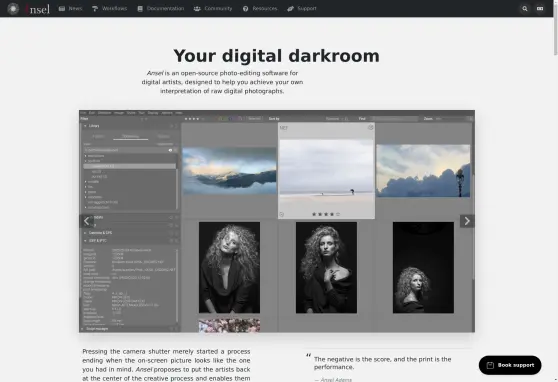
Task: Open the Documentation menu item
Action: pyautogui.click(x=160, y=9)
